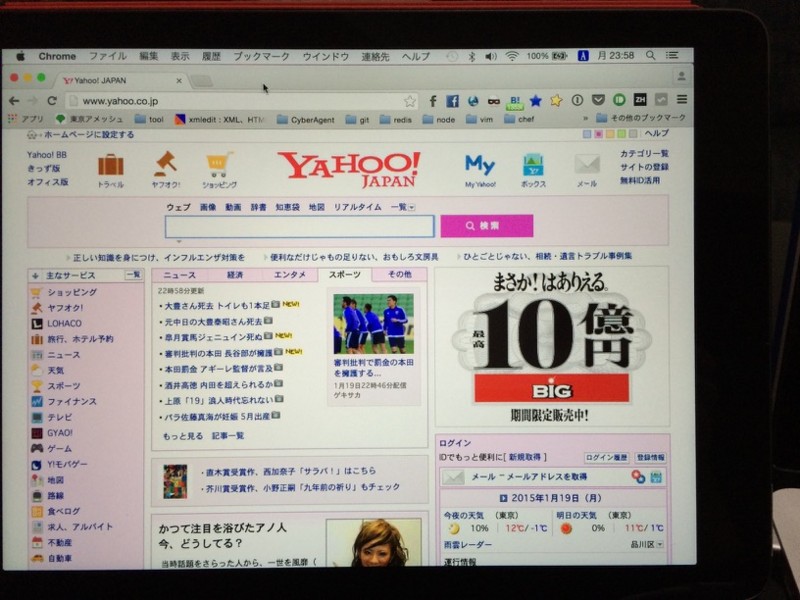
Task: Expand the 一覧 search category dropdown
Action: click(403, 207)
